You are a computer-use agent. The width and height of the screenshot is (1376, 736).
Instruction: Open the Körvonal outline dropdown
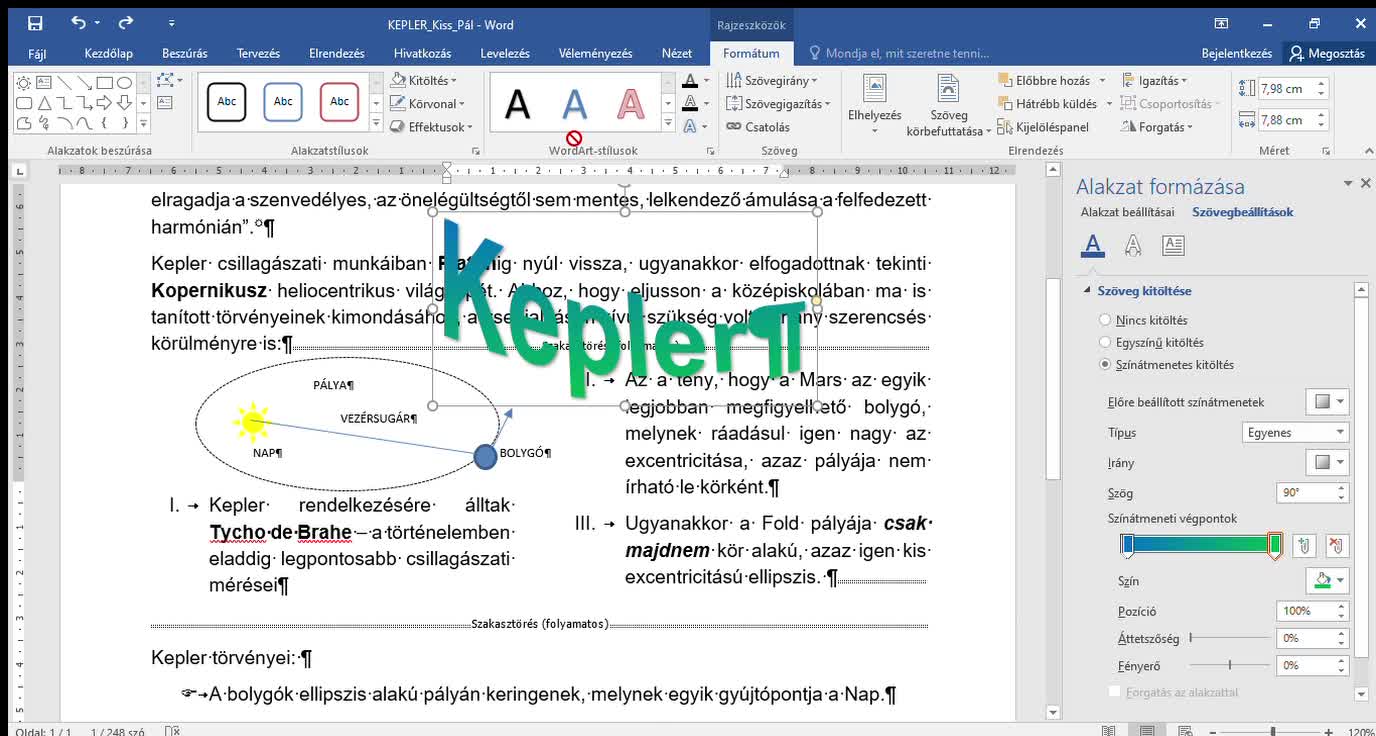[x=427, y=103]
